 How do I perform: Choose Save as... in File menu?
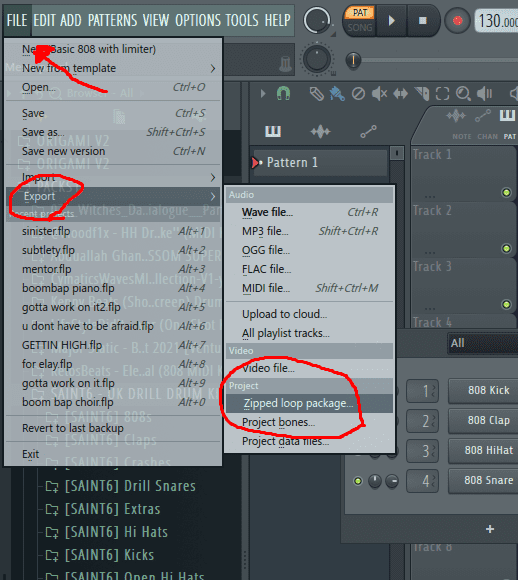pyautogui.click(x=113, y=132)
